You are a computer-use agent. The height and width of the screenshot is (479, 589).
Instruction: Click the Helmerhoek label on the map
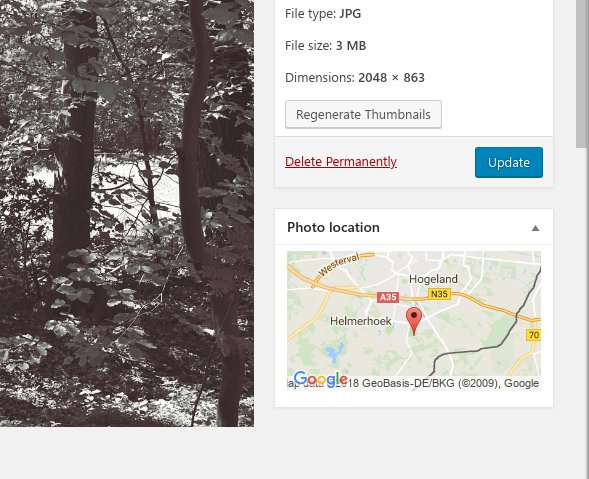361,321
